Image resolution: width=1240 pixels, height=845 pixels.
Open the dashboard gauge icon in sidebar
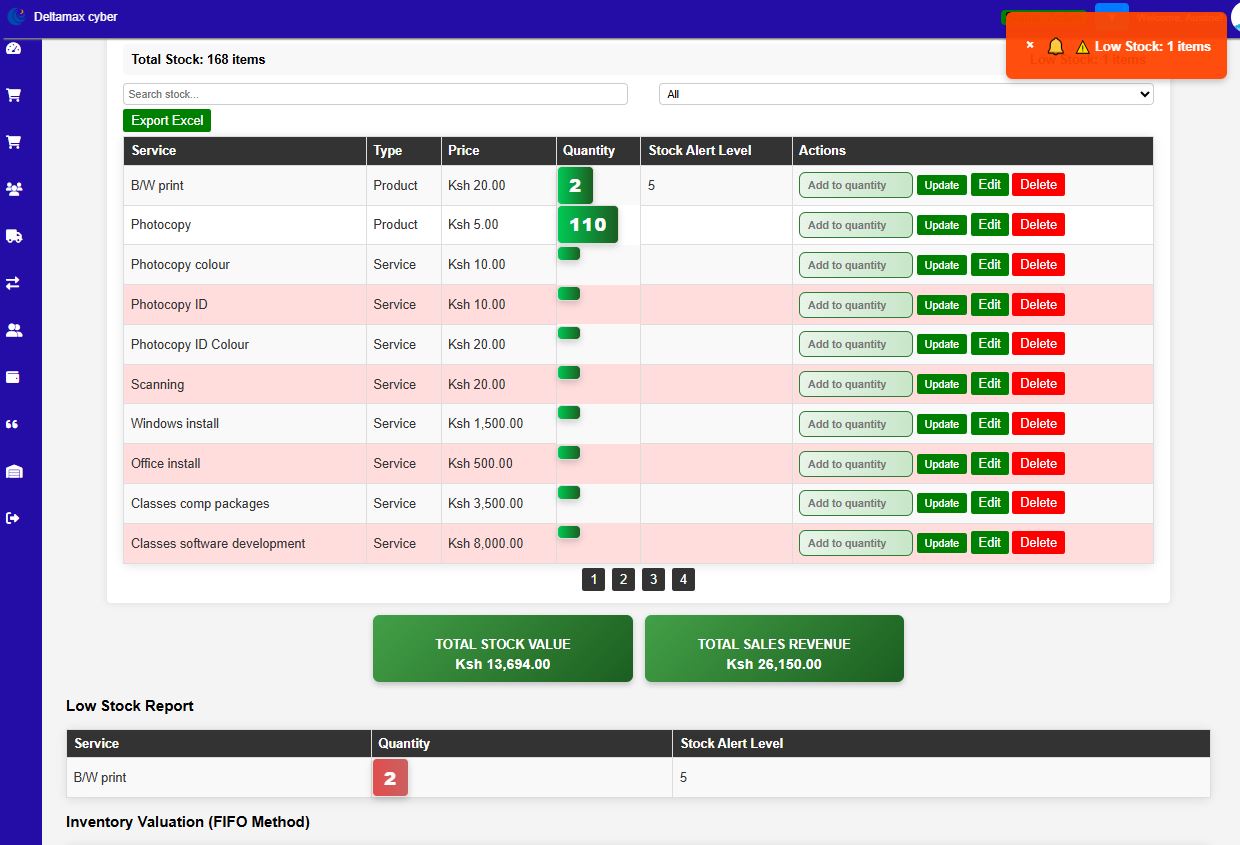pos(13,48)
